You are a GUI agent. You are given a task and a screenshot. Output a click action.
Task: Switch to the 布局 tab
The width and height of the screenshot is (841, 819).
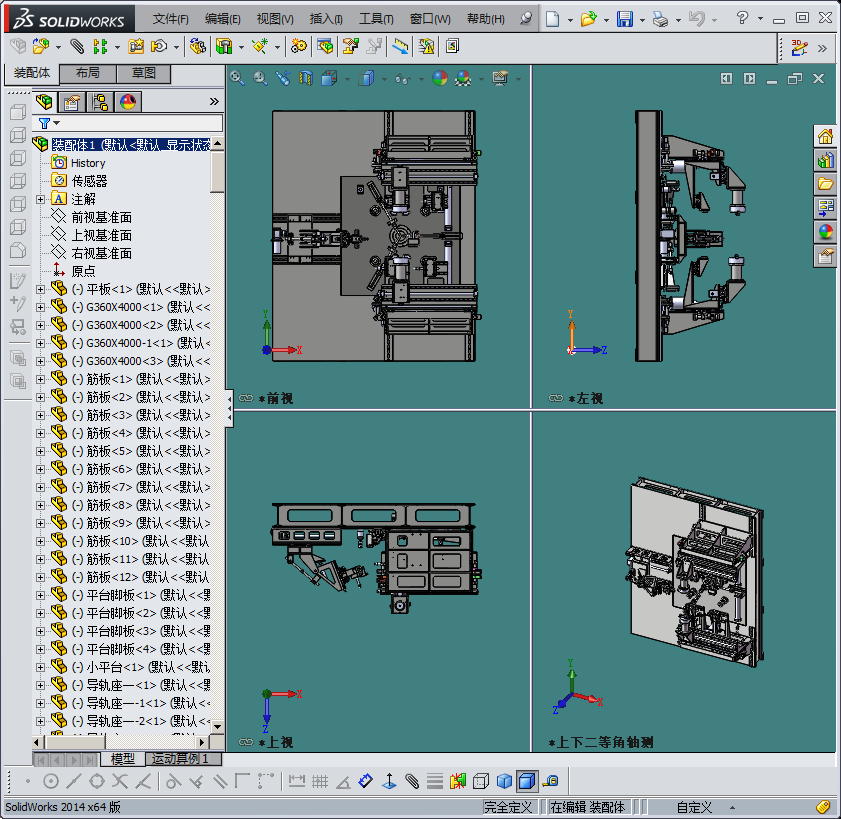point(87,73)
